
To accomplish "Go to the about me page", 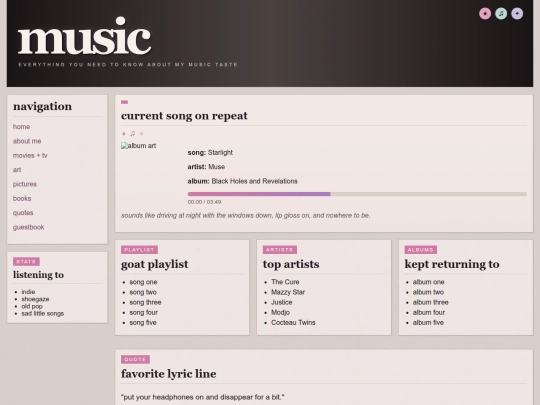I will 27,141.
